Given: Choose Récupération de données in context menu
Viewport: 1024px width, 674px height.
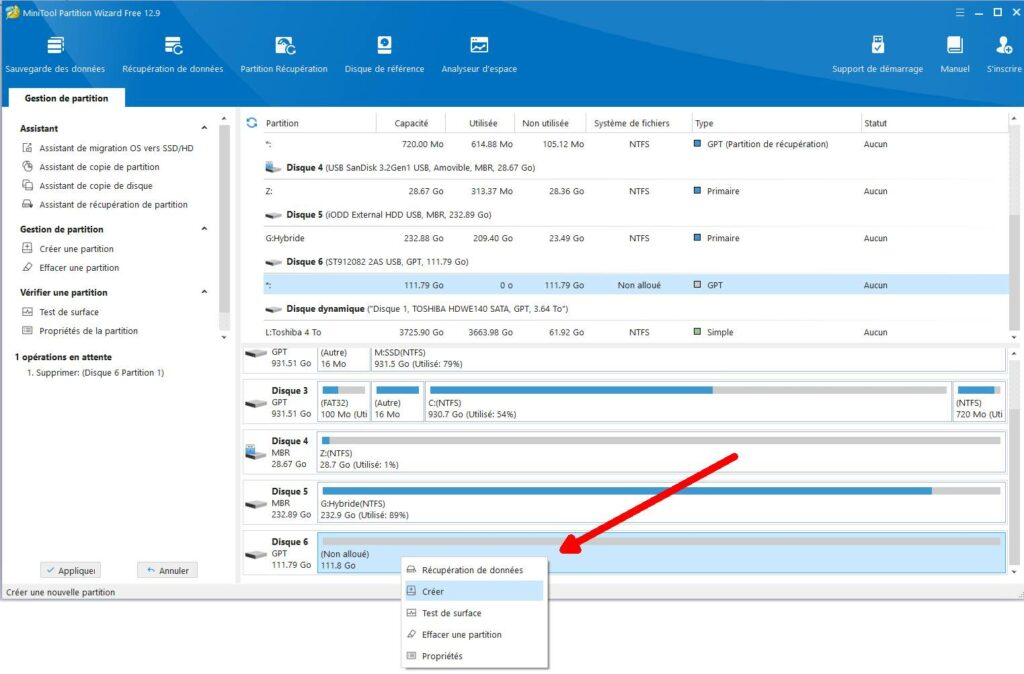Looking at the screenshot, I should pos(474,570).
